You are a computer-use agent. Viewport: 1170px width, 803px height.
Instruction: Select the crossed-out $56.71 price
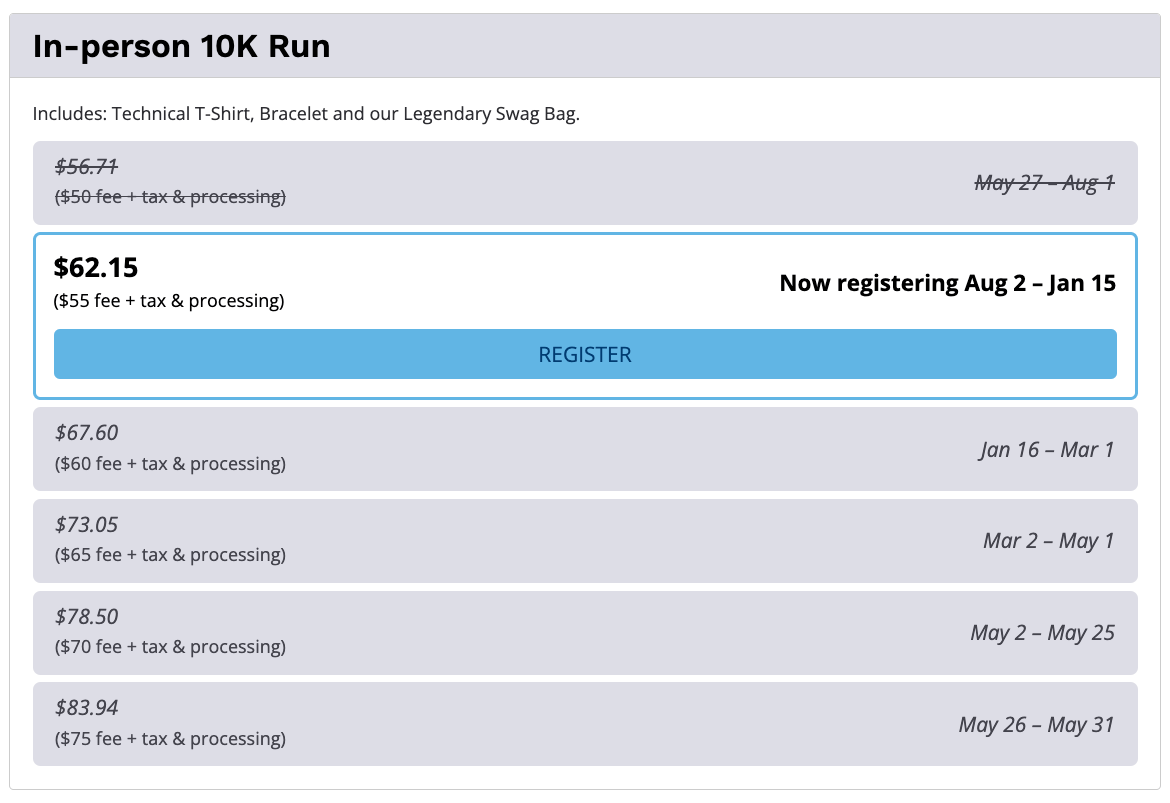86,167
